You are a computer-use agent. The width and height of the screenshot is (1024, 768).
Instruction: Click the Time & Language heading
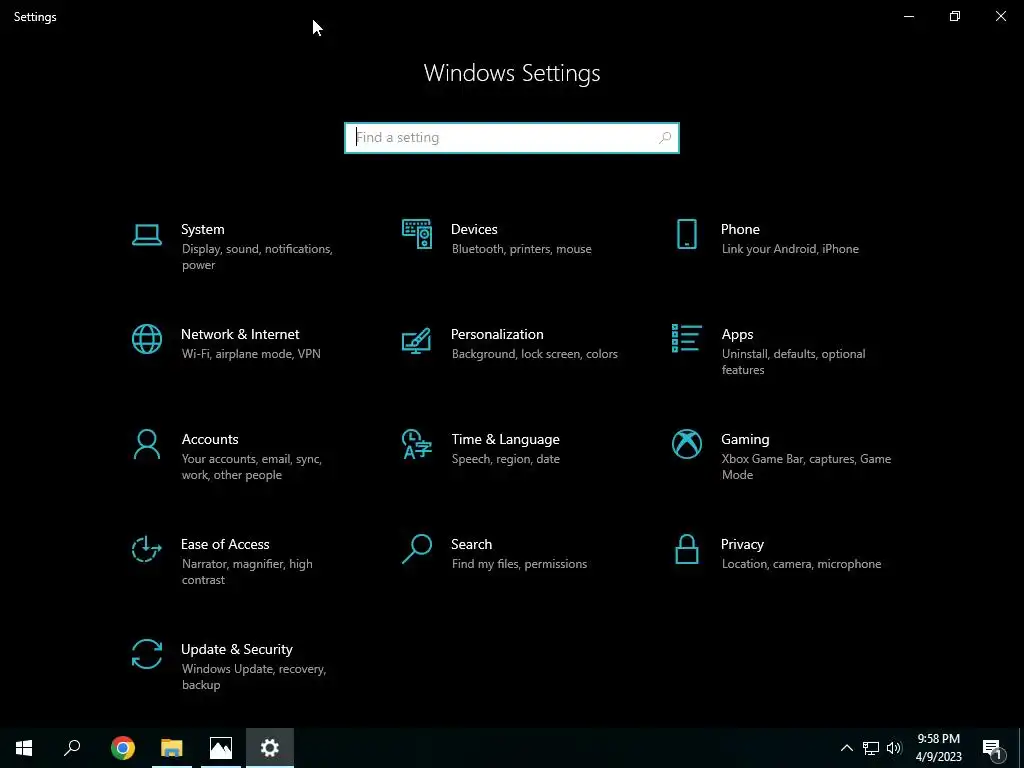click(x=505, y=440)
